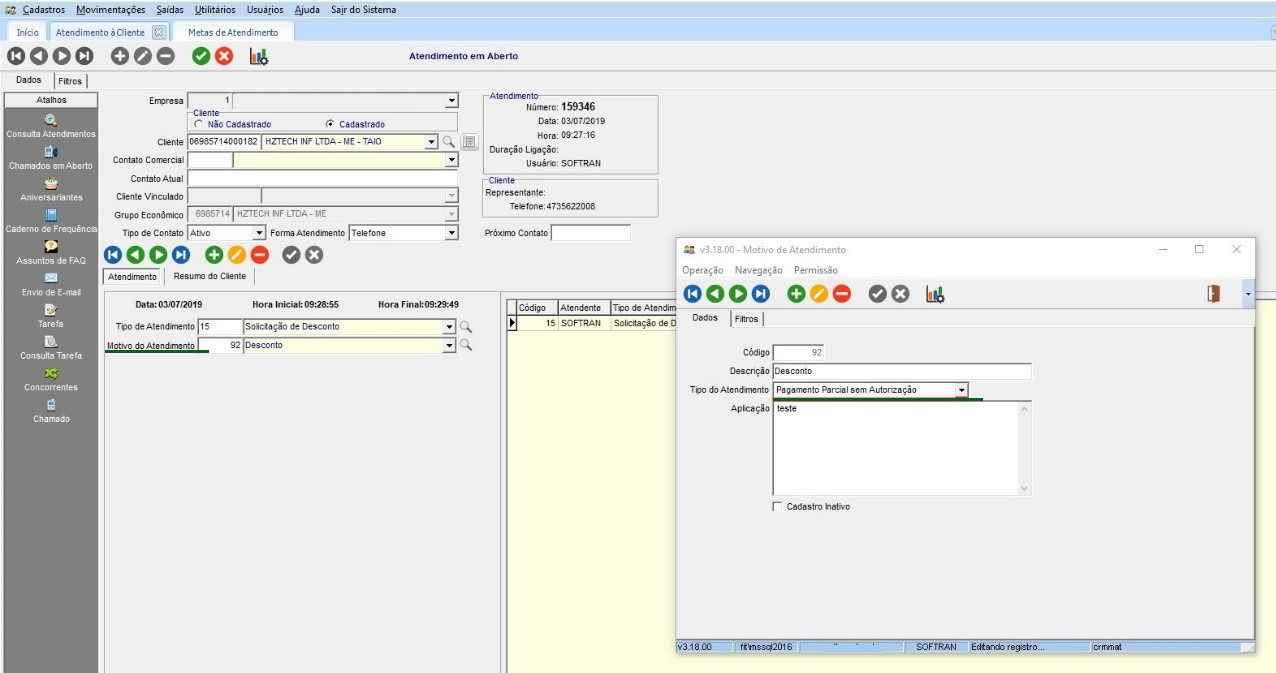
Task: Open the chart report icon in main toolbar
Action: pyautogui.click(x=259, y=57)
